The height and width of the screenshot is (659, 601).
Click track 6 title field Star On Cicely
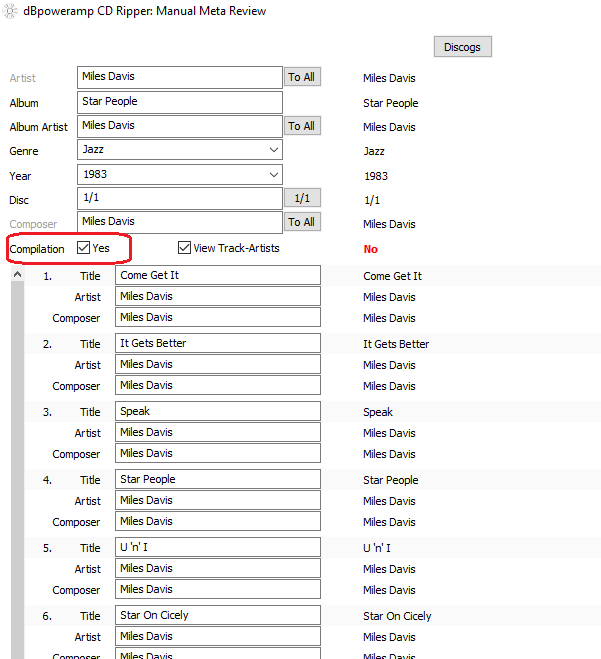[217, 615]
